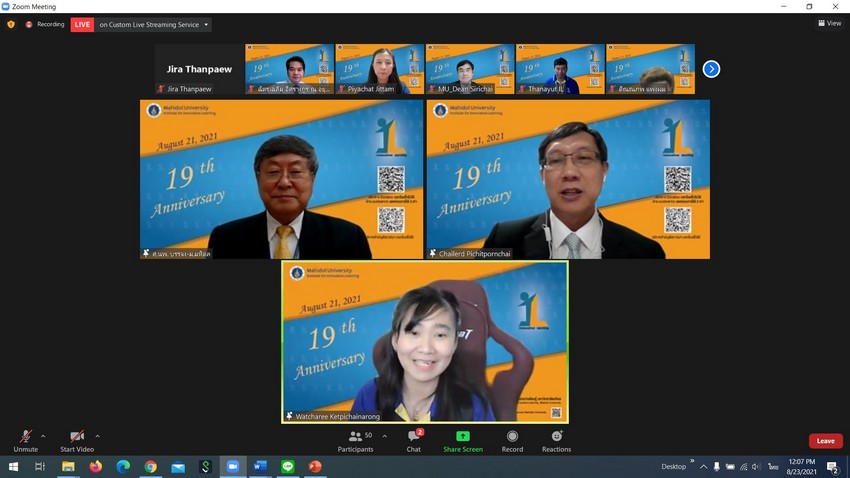Image resolution: width=850 pixels, height=478 pixels.
Task: Toggle the Record button
Action: pyautogui.click(x=512, y=439)
